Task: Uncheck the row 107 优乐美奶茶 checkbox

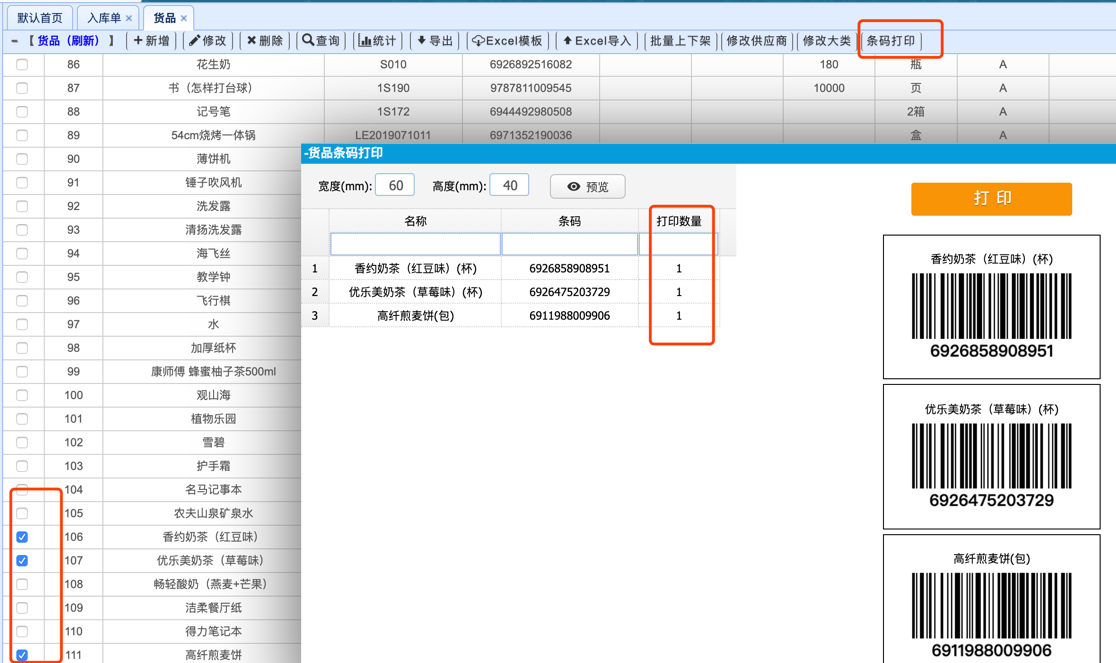Action: (22, 561)
